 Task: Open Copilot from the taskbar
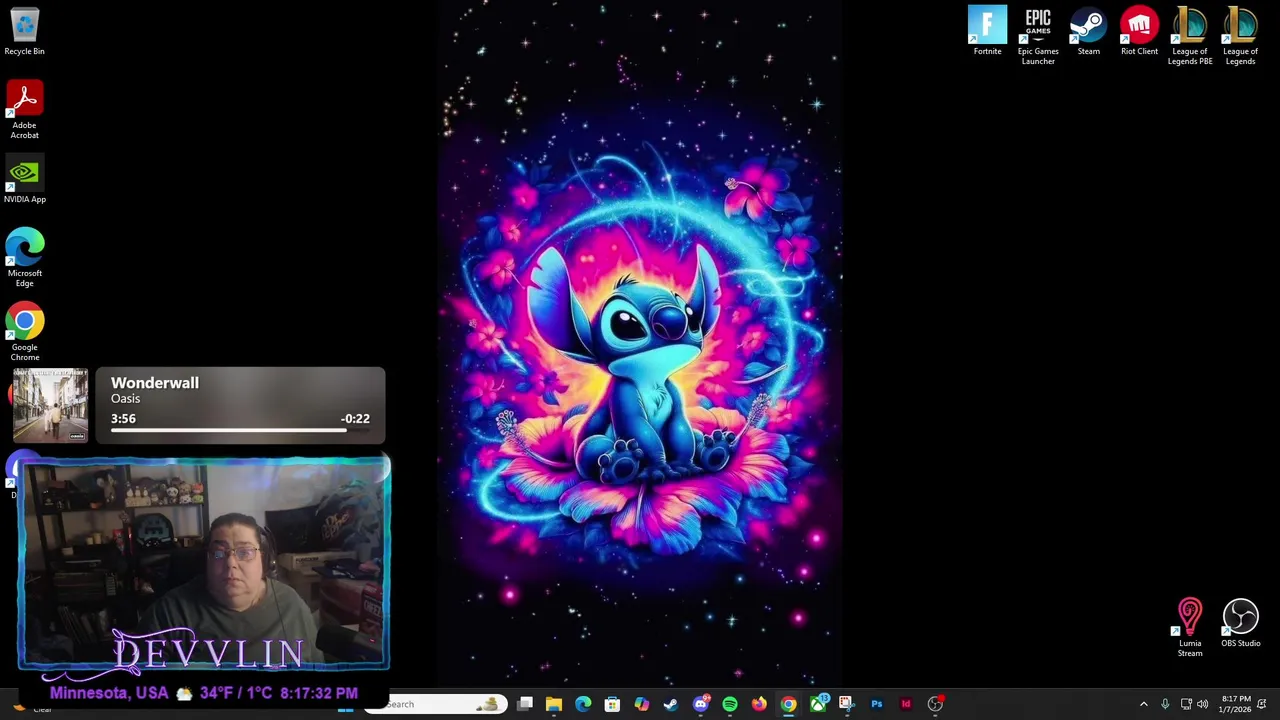tap(641, 704)
